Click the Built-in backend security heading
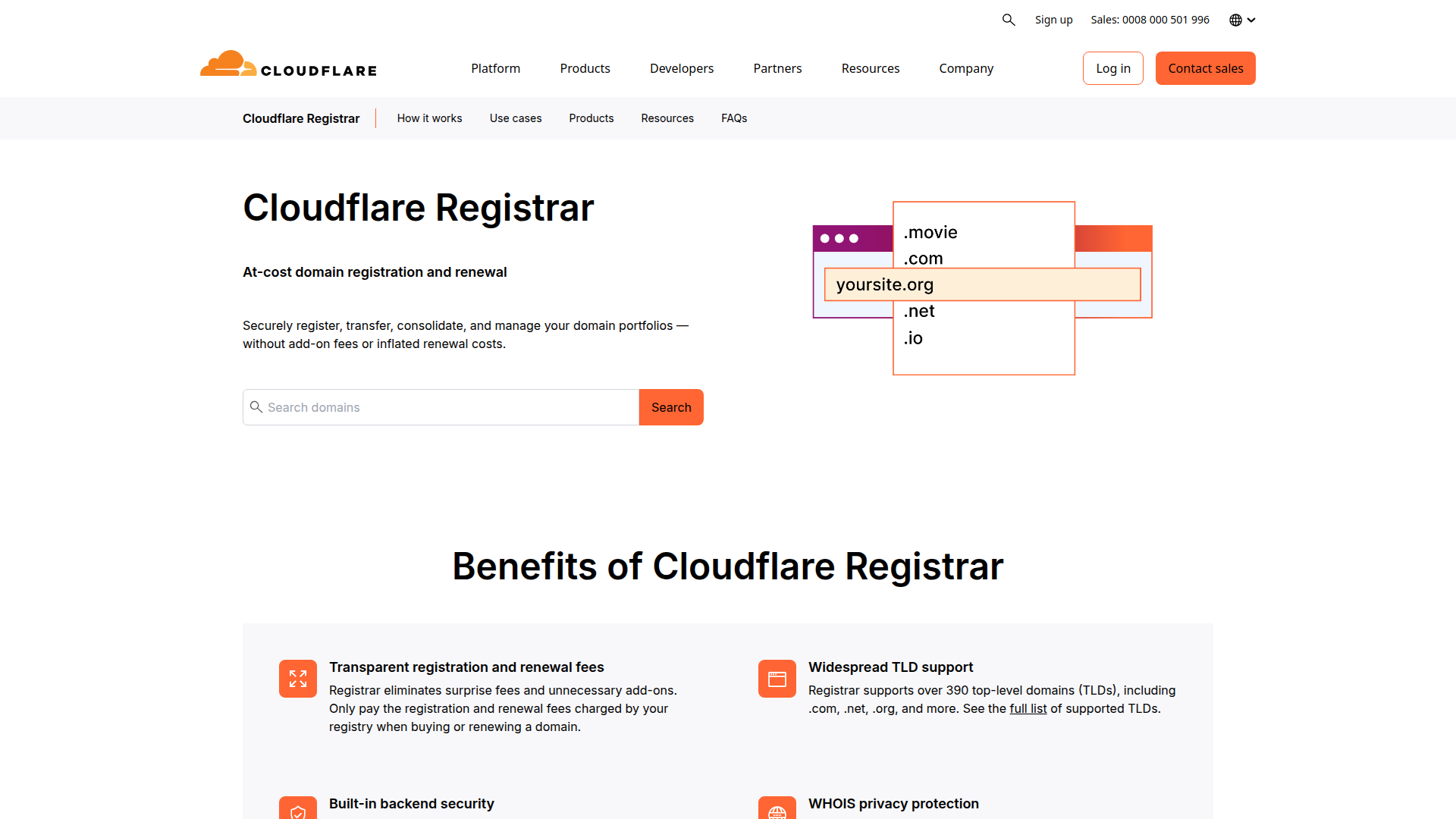This screenshot has height=819, width=1456. [x=411, y=804]
